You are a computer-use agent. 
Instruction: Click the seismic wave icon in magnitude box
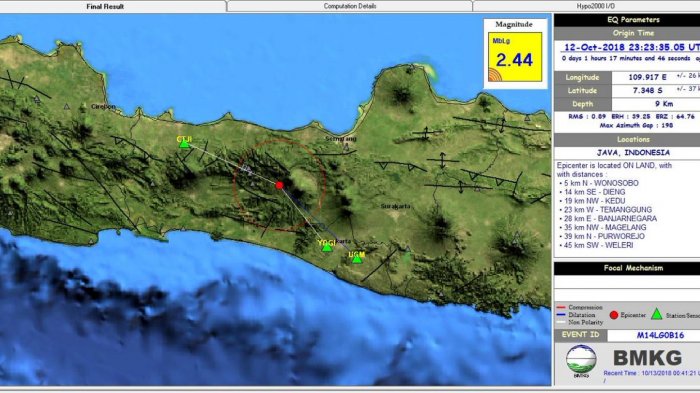coord(495,75)
